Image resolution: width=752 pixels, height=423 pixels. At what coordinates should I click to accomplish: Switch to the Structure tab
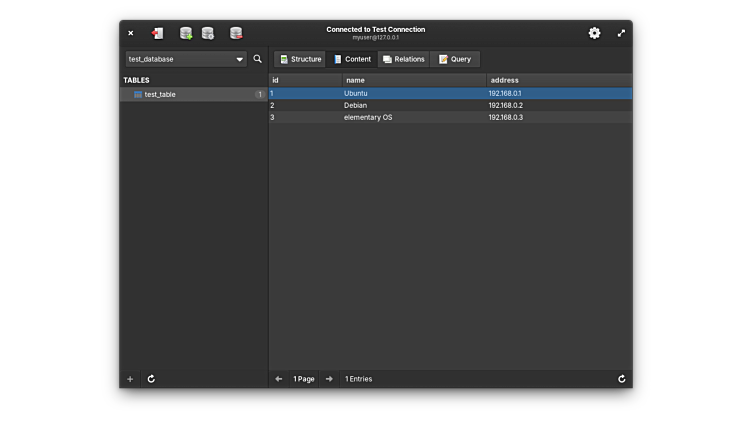pos(300,59)
